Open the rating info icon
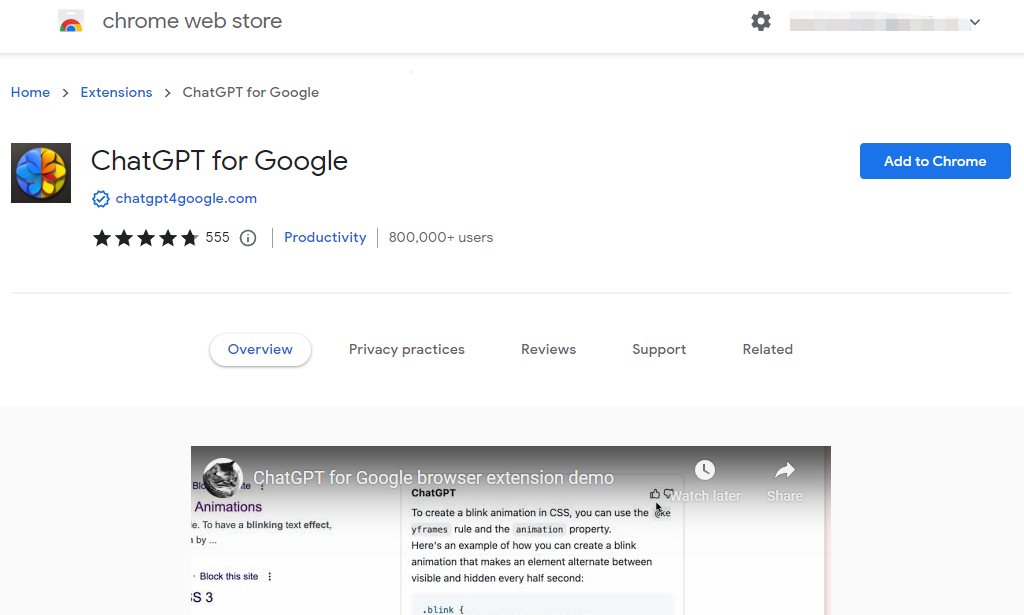The height and width of the screenshot is (615, 1024). pyautogui.click(x=248, y=238)
